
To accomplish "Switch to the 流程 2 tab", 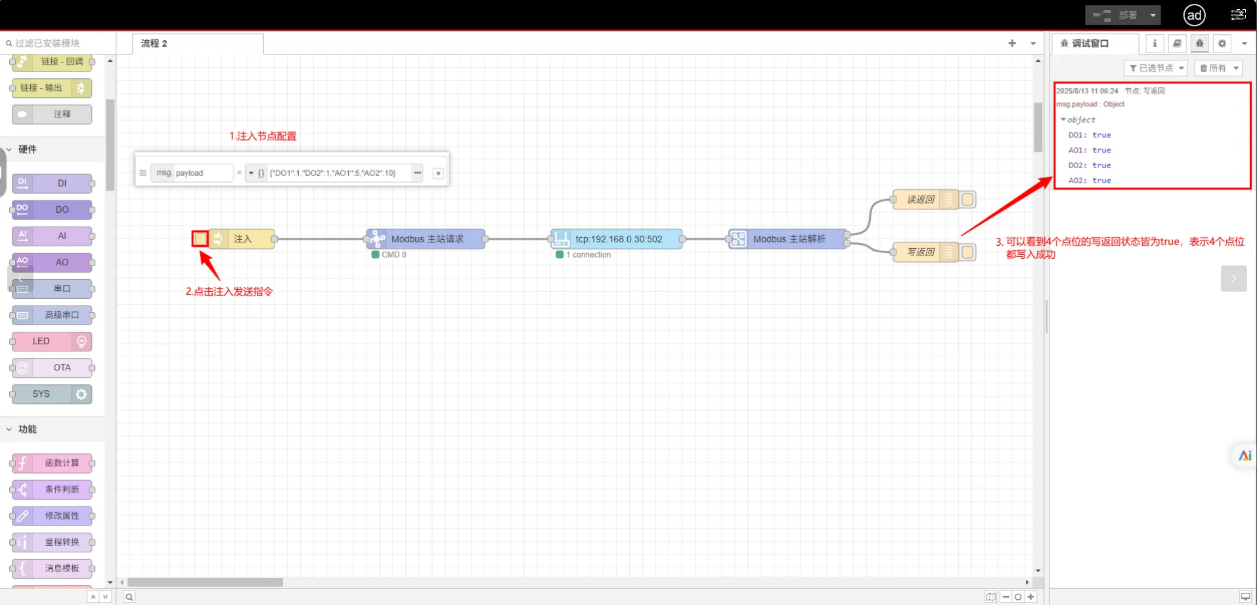I will click(155, 44).
